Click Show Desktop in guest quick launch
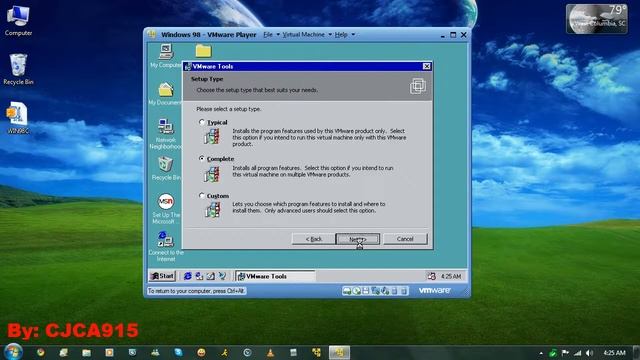Screen dimensions: 640x360 click(211, 276)
